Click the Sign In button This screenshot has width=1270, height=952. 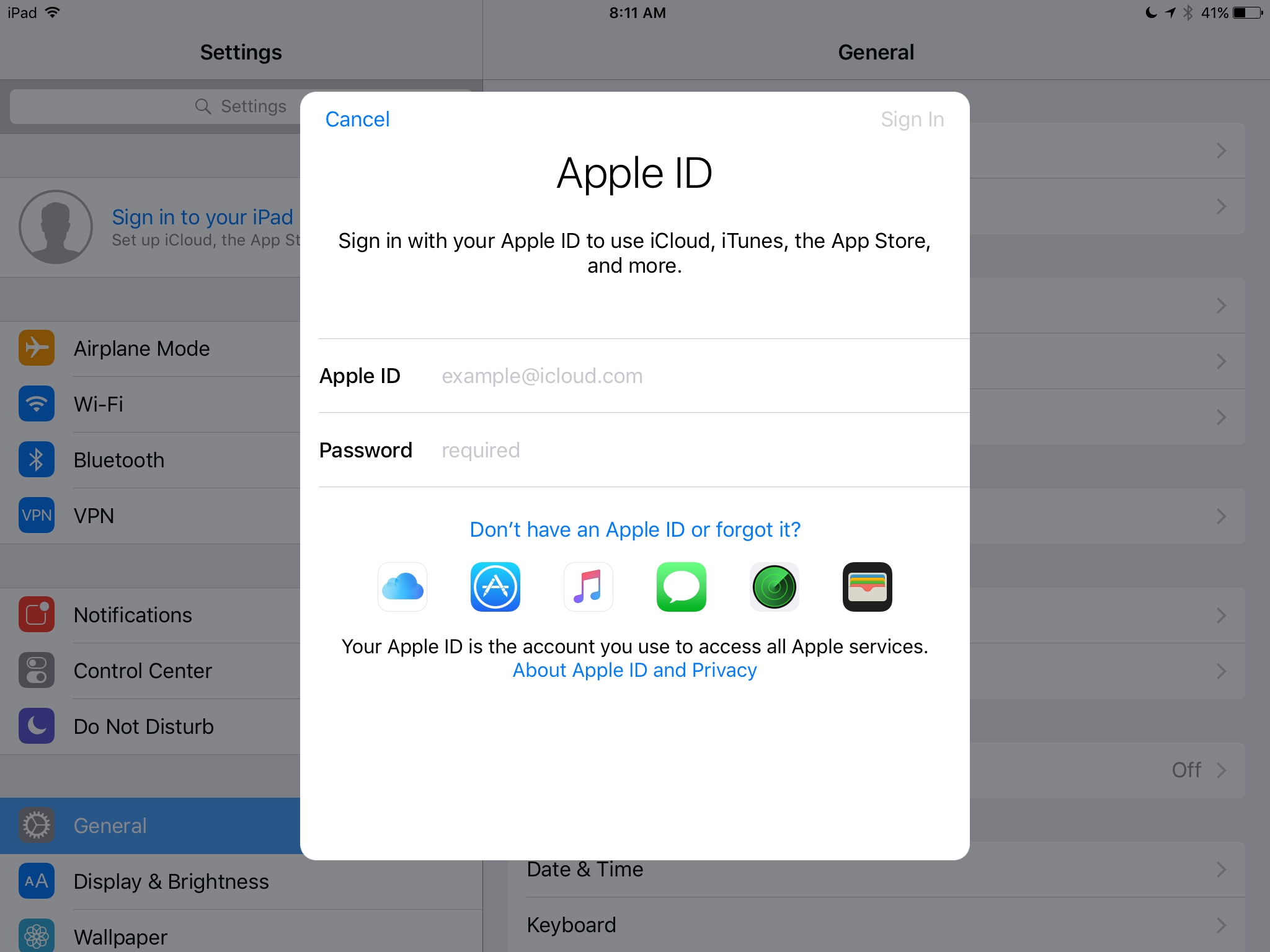point(912,118)
